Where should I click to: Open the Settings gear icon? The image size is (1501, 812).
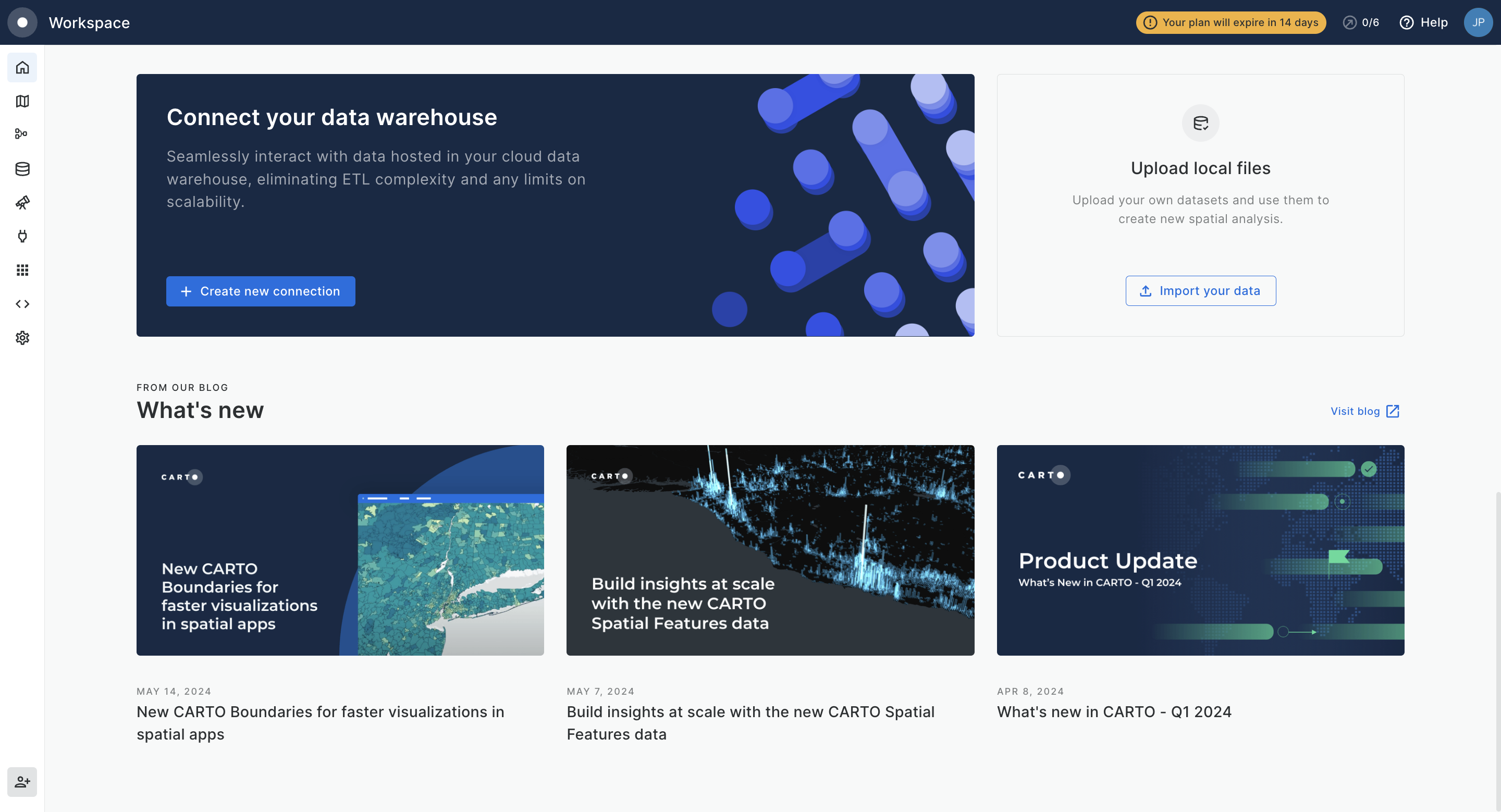(x=22, y=338)
